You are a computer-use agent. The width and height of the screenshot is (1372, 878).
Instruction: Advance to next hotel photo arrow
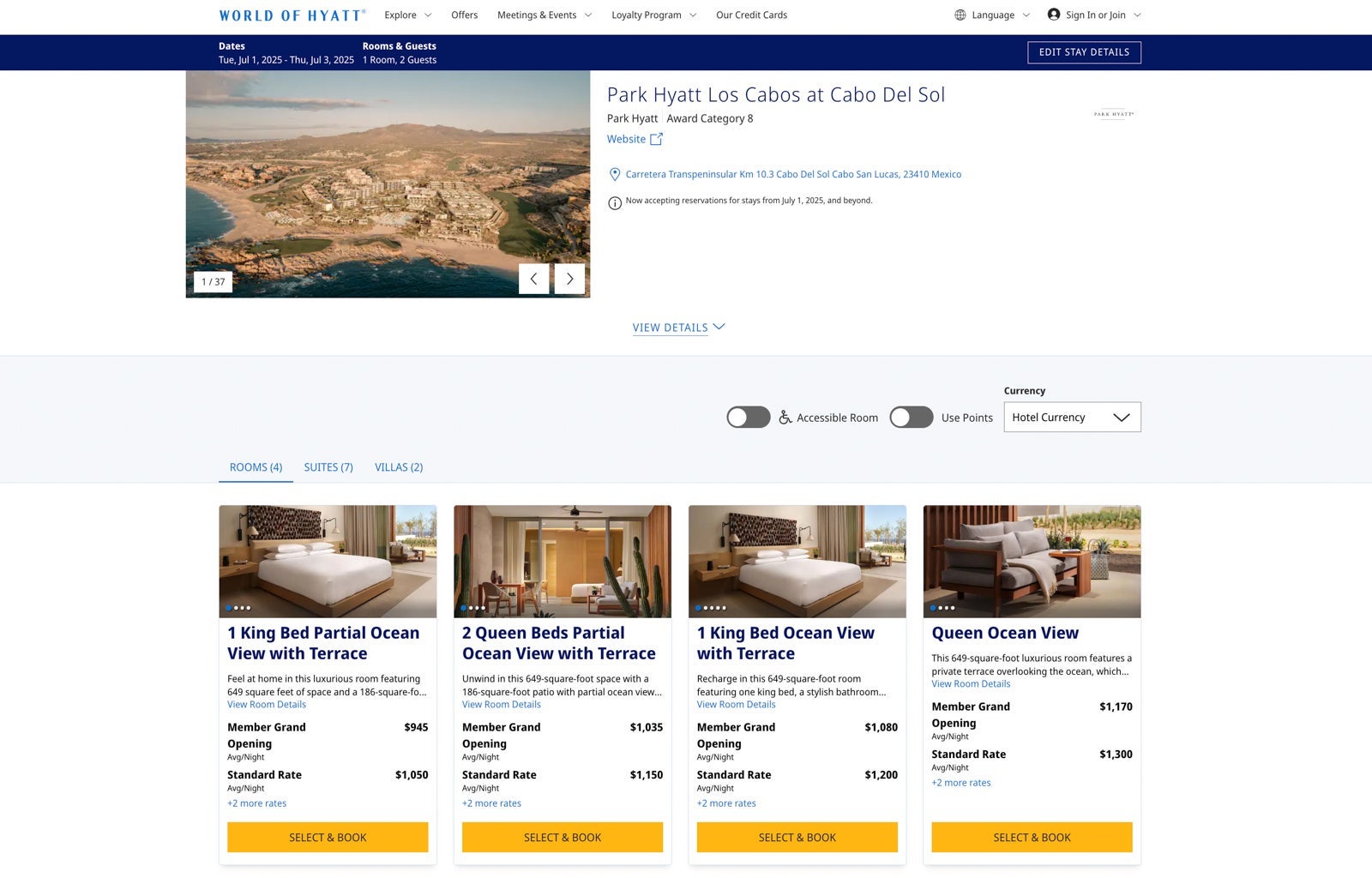569,279
